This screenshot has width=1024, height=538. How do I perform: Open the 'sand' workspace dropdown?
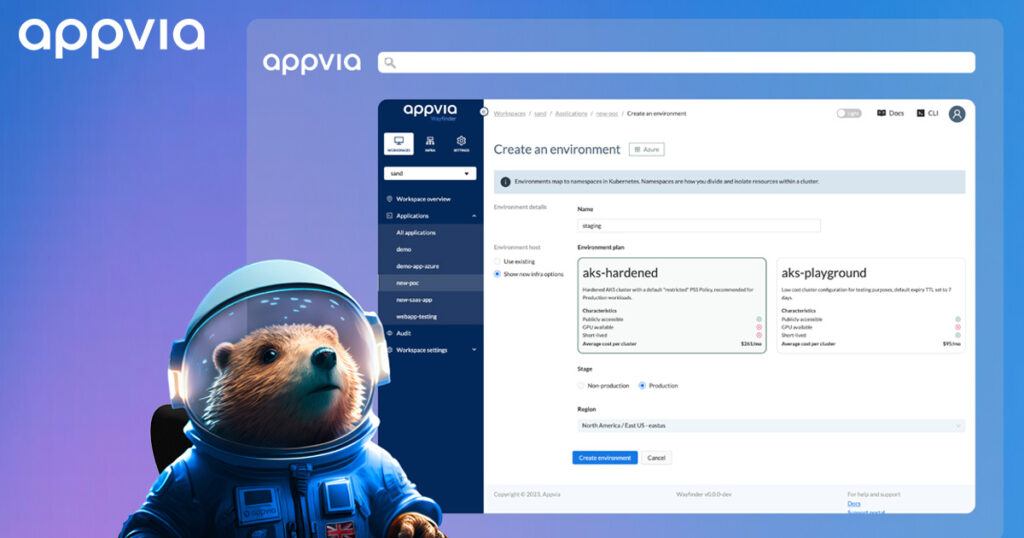click(x=430, y=173)
